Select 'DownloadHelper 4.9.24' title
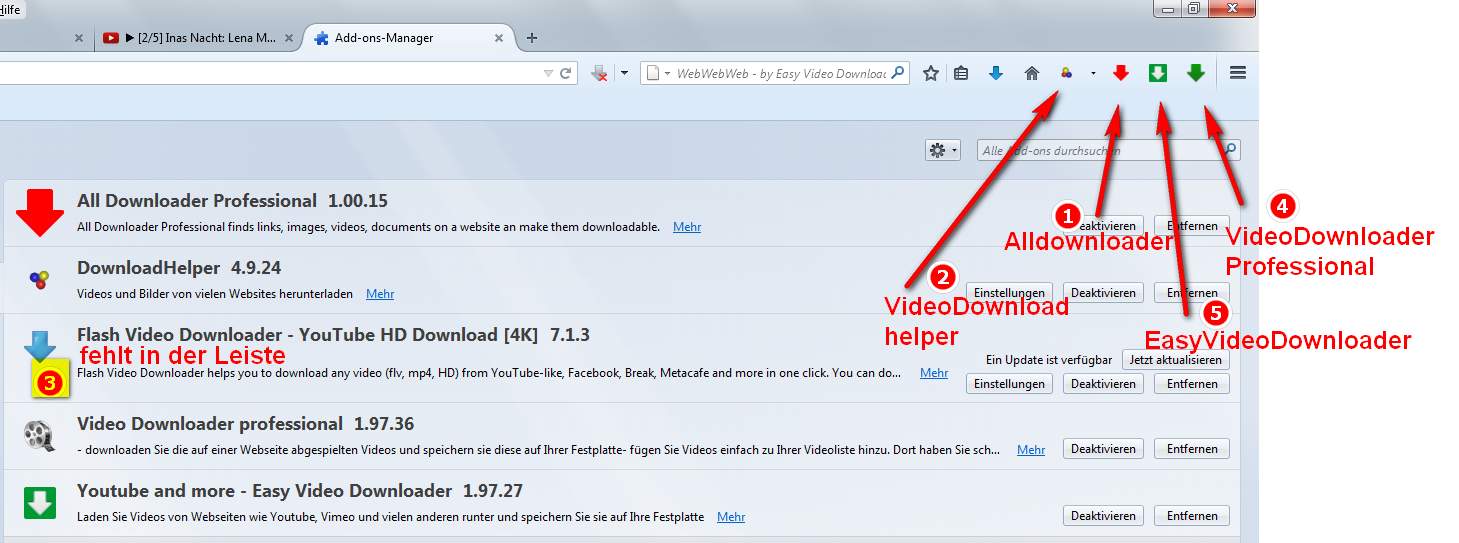Screen dimensions: 1459x543 point(179,268)
